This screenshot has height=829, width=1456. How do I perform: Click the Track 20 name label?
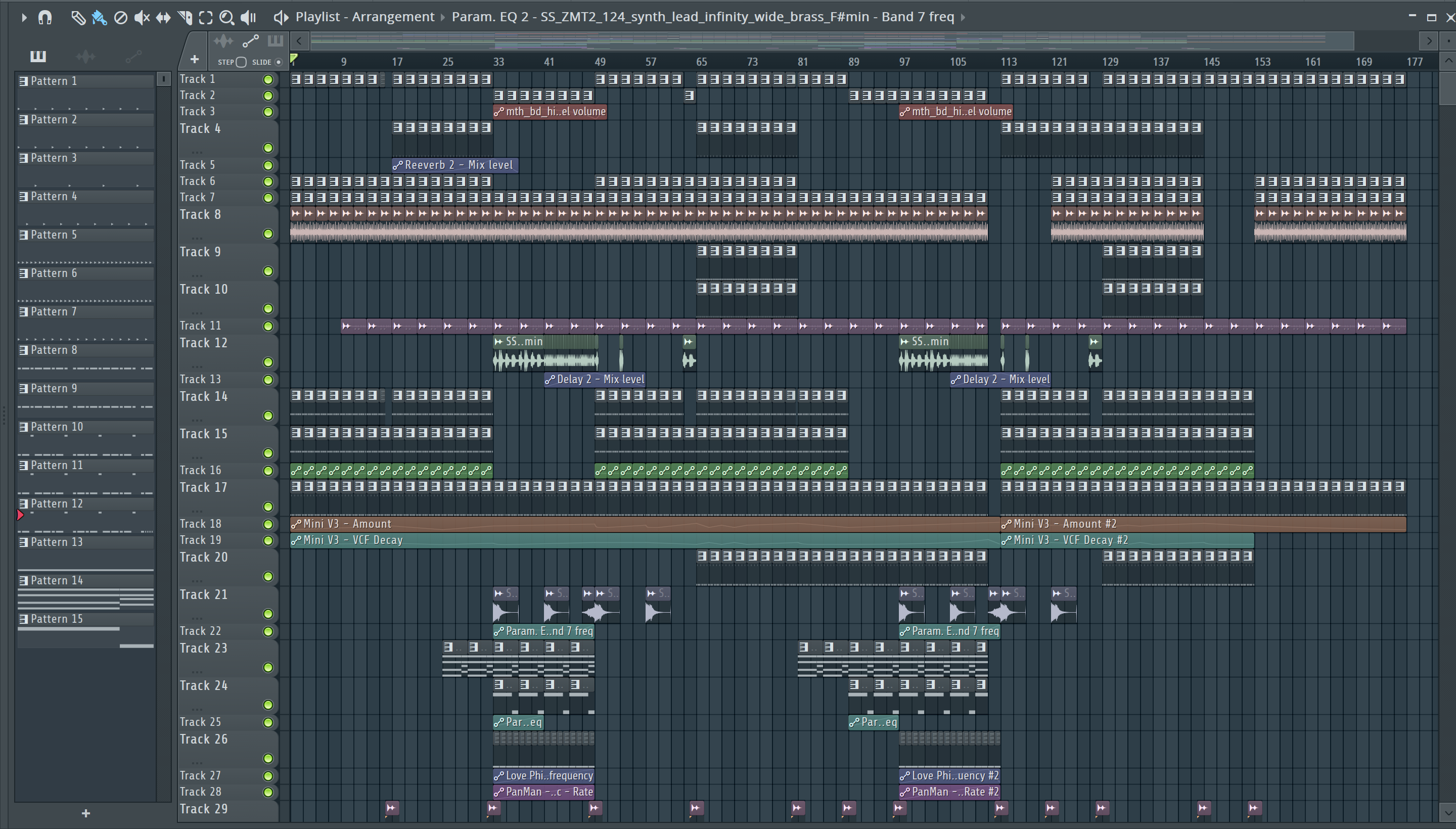[x=203, y=557]
